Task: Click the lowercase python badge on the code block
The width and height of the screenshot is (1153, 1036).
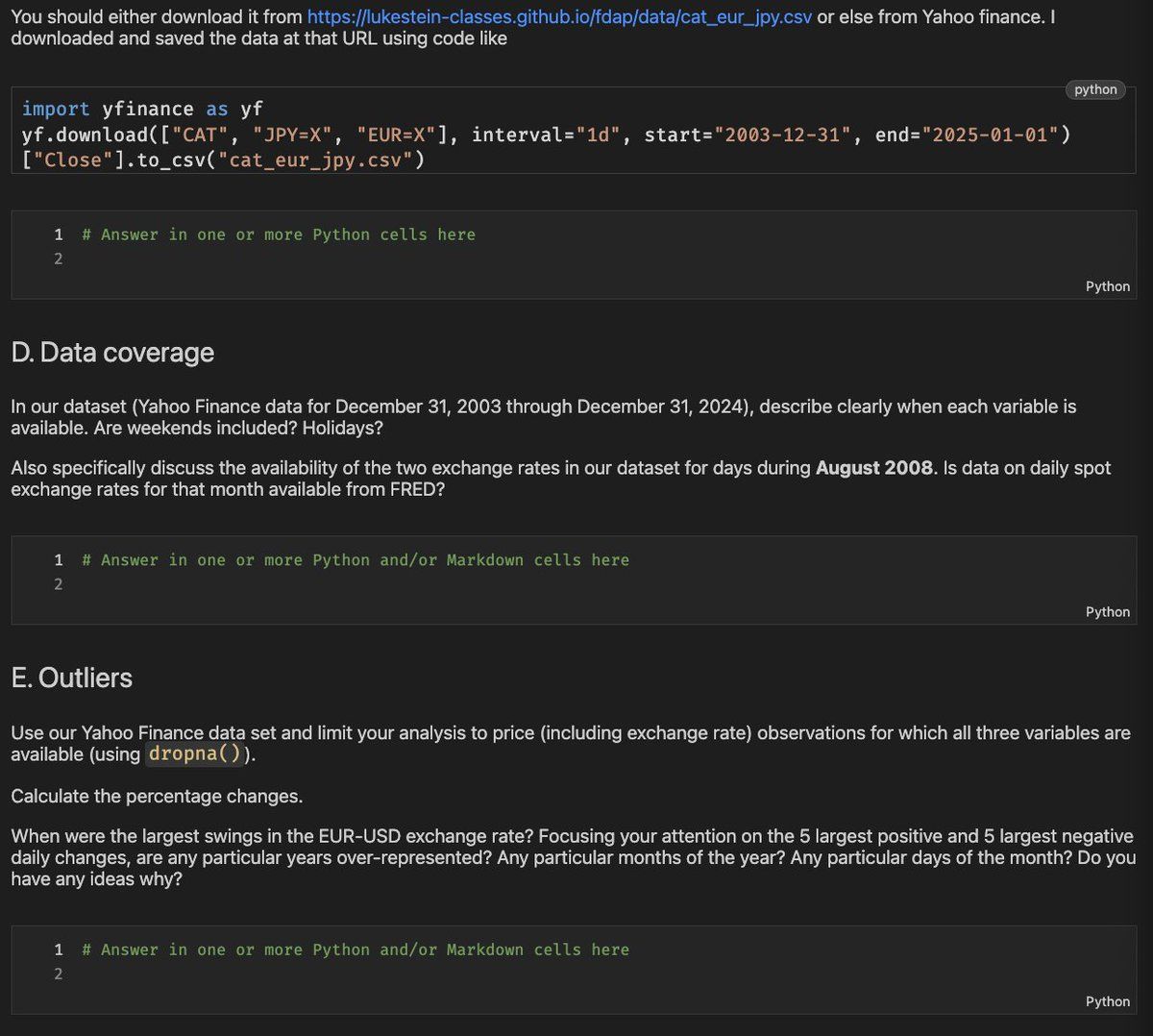Action: (x=1095, y=89)
